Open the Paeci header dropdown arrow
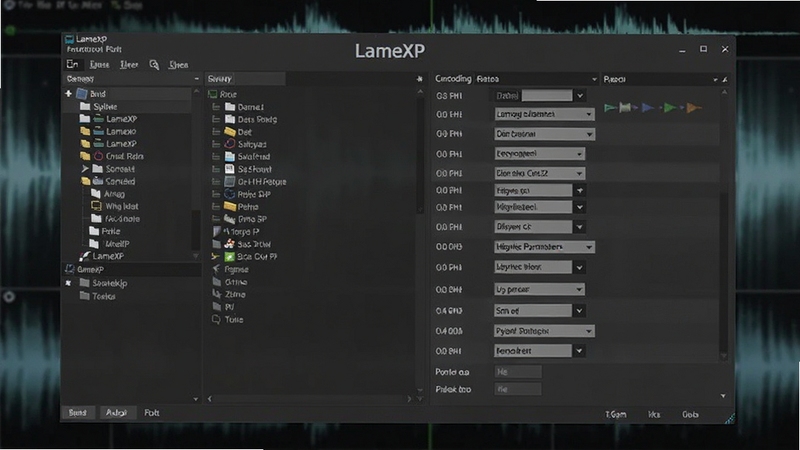Image resolution: width=800 pixels, height=450 pixels. click(715, 79)
